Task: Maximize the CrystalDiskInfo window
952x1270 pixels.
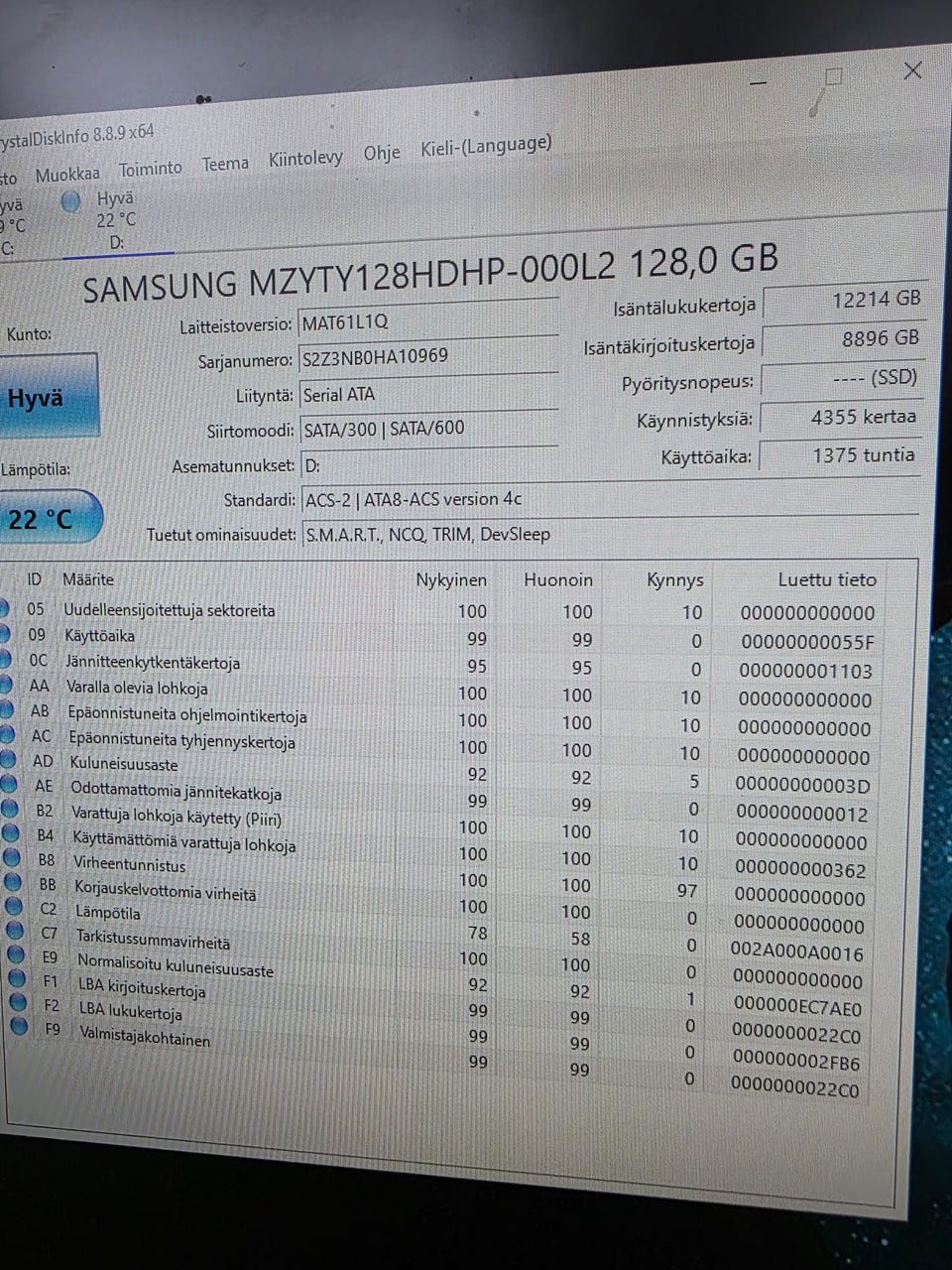Action: click(x=834, y=76)
